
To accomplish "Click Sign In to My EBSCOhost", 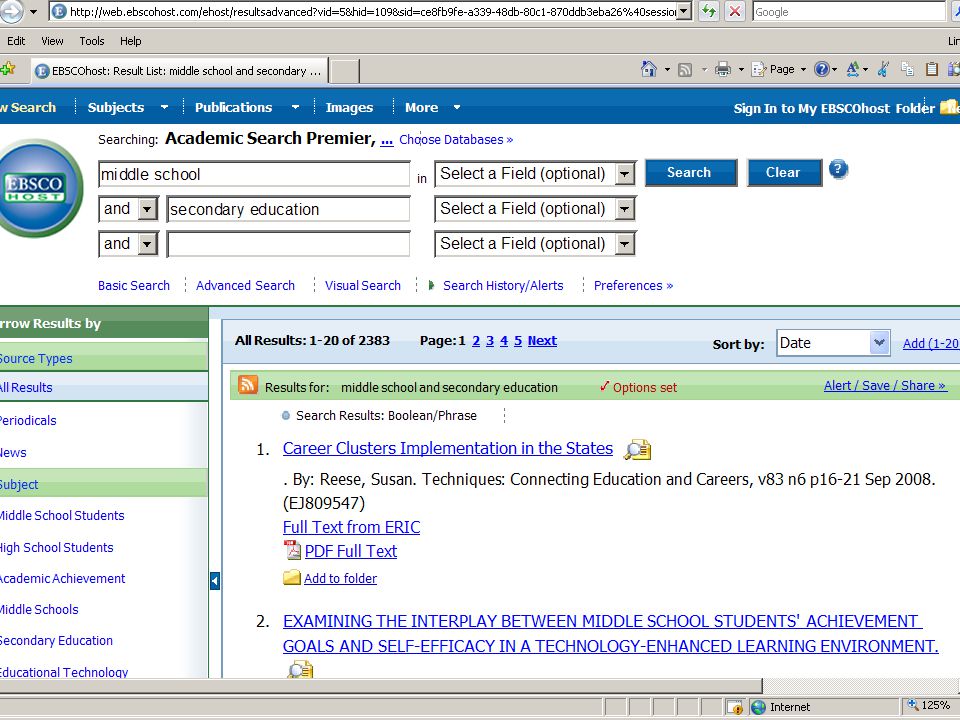I will 811,108.
